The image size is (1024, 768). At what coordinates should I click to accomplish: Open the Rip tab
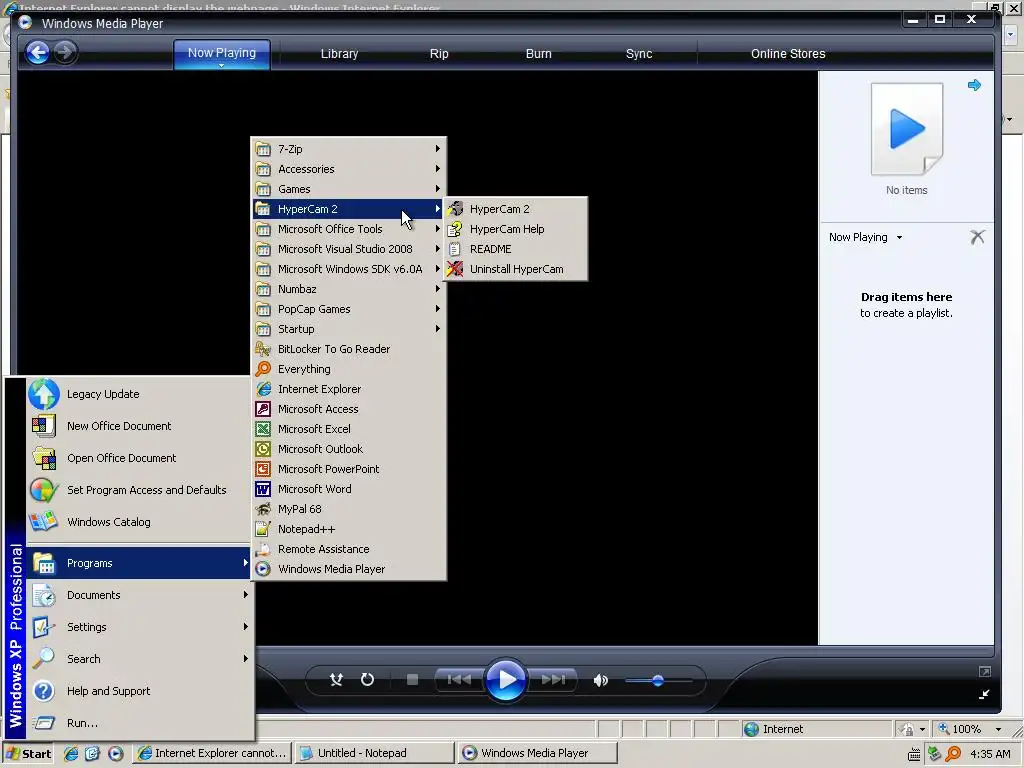point(439,54)
